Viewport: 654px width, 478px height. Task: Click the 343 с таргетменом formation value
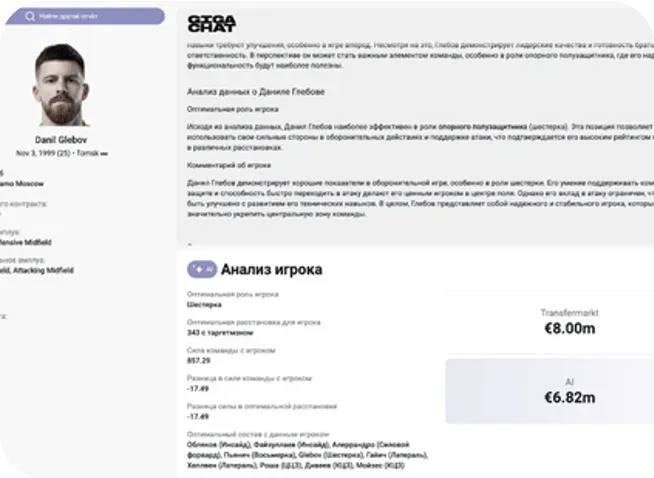[220, 332]
